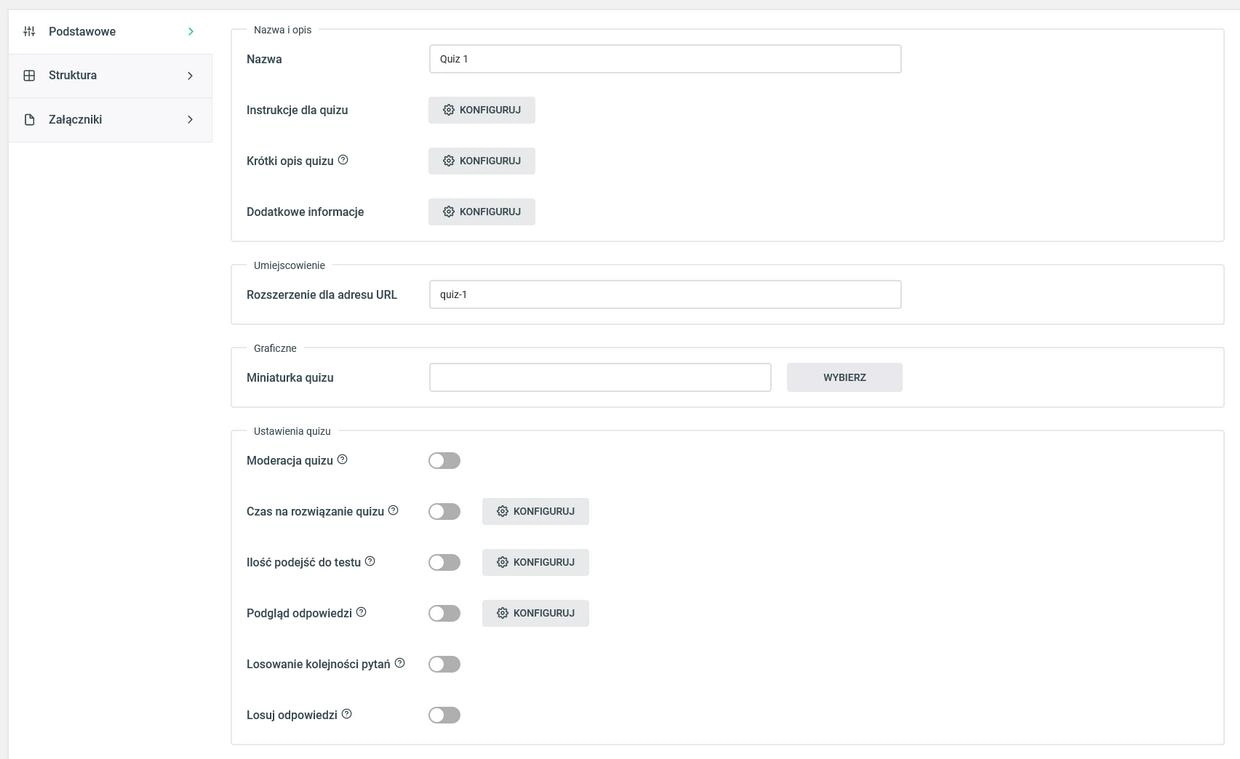Click the Wybierz button for thumbnail
The image size is (1240, 759).
click(x=845, y=378)
